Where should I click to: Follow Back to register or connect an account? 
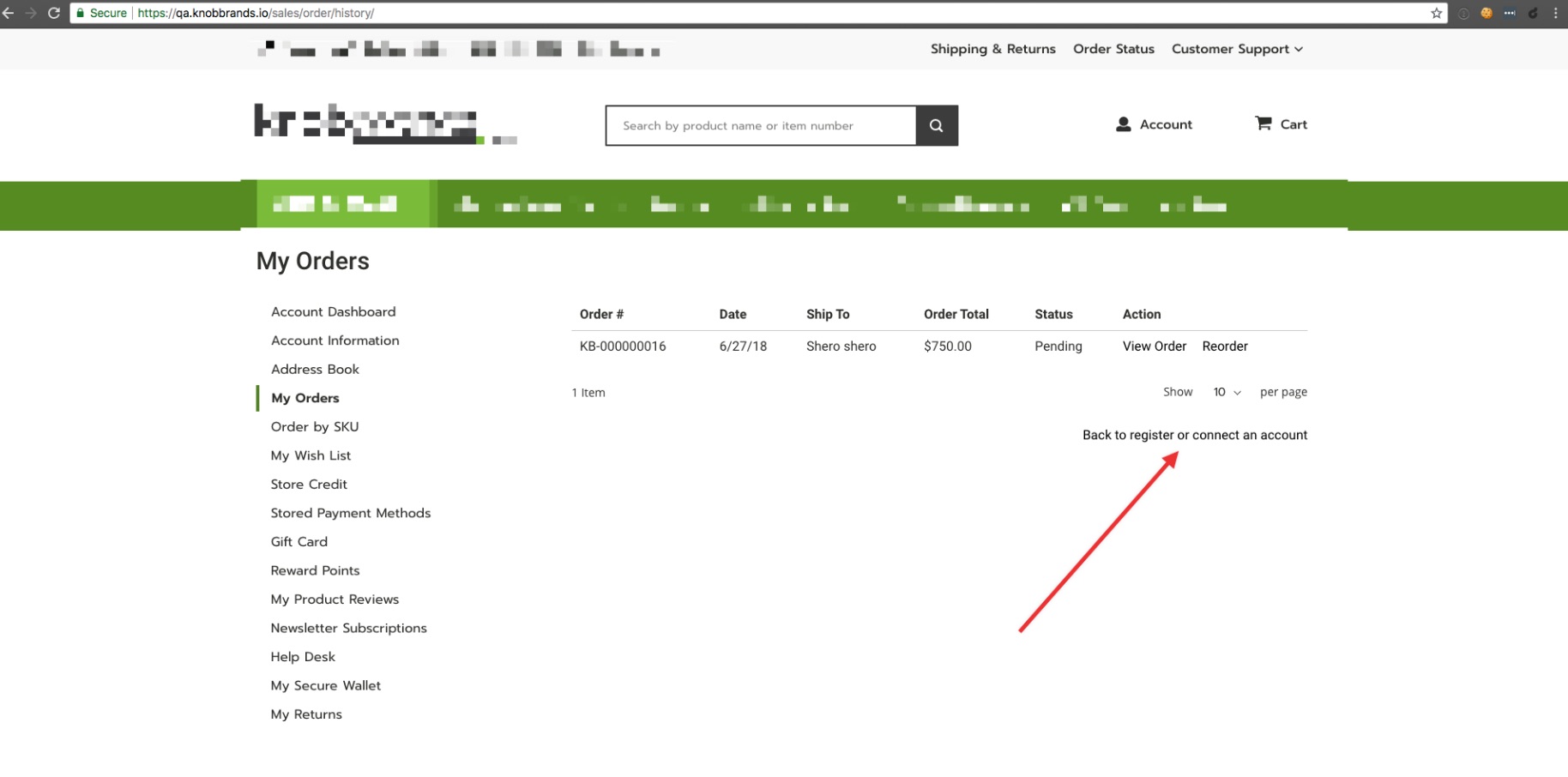pyautogui.click(x=1194, y=435)
